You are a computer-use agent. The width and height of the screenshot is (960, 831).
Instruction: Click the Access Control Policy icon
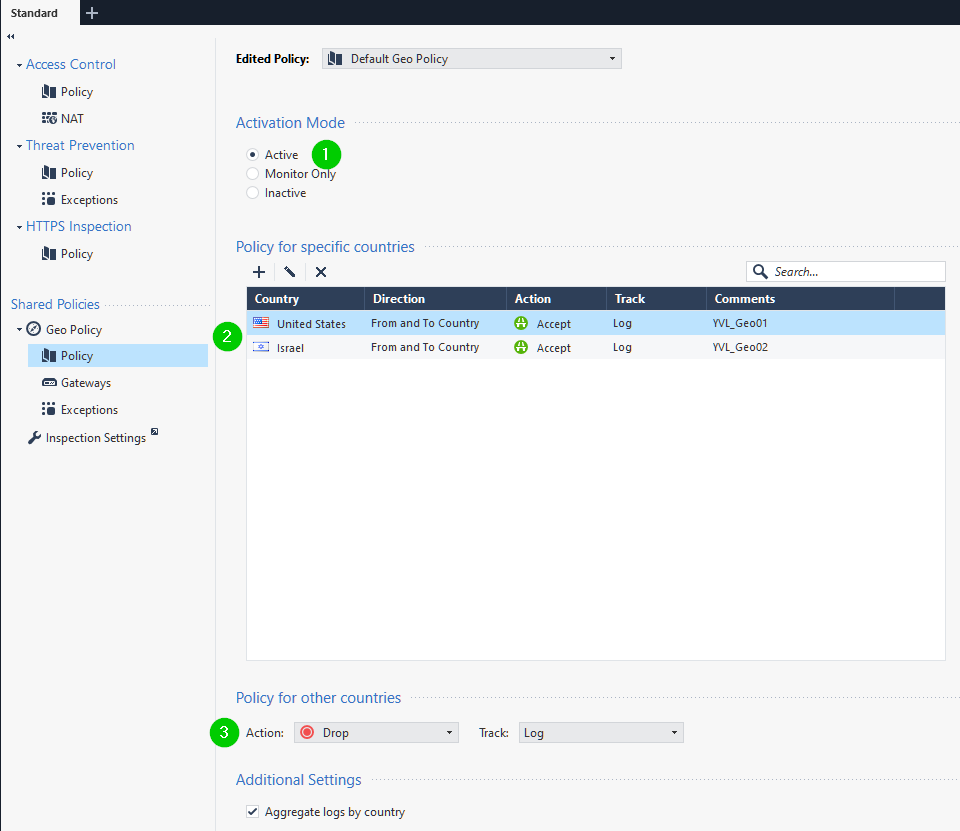coord(49,92)
